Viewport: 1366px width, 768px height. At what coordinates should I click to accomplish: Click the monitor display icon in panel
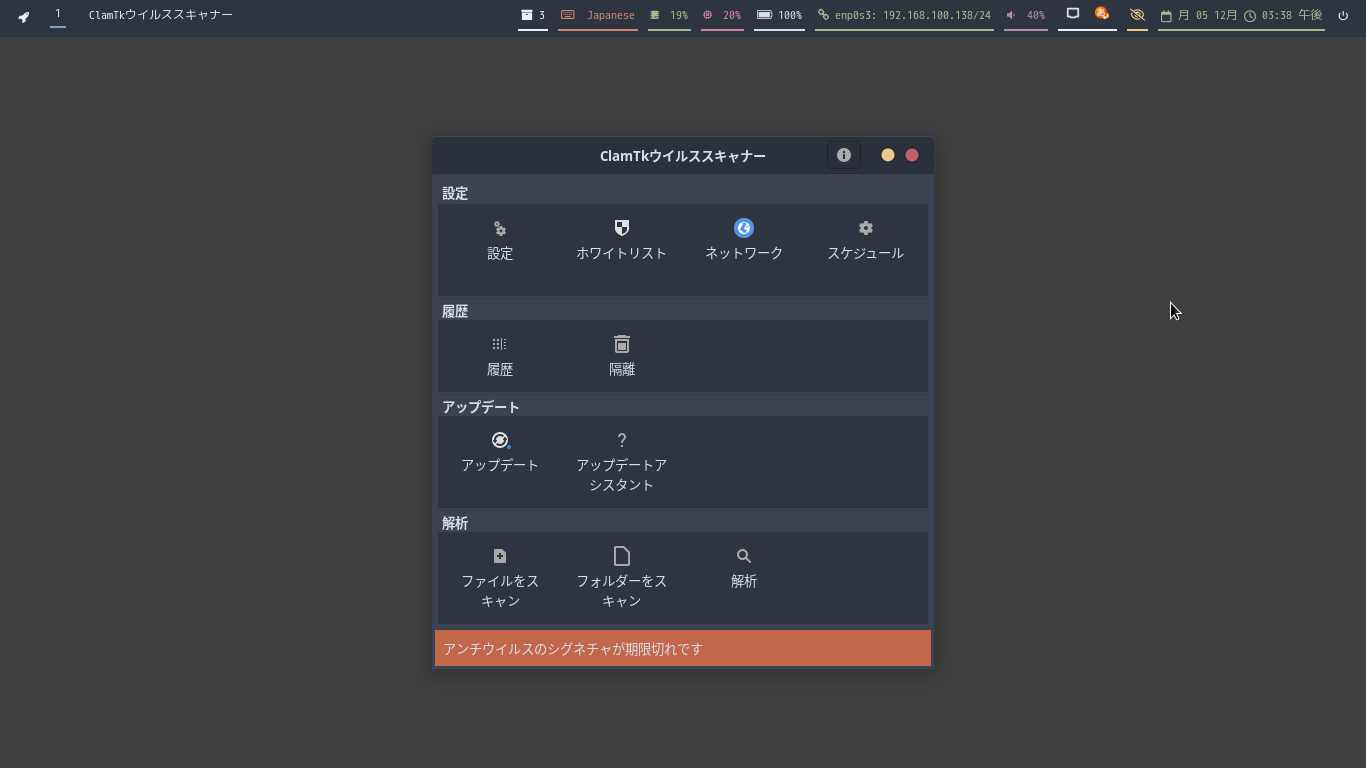pyautogui.click(x=1073, y=14)
